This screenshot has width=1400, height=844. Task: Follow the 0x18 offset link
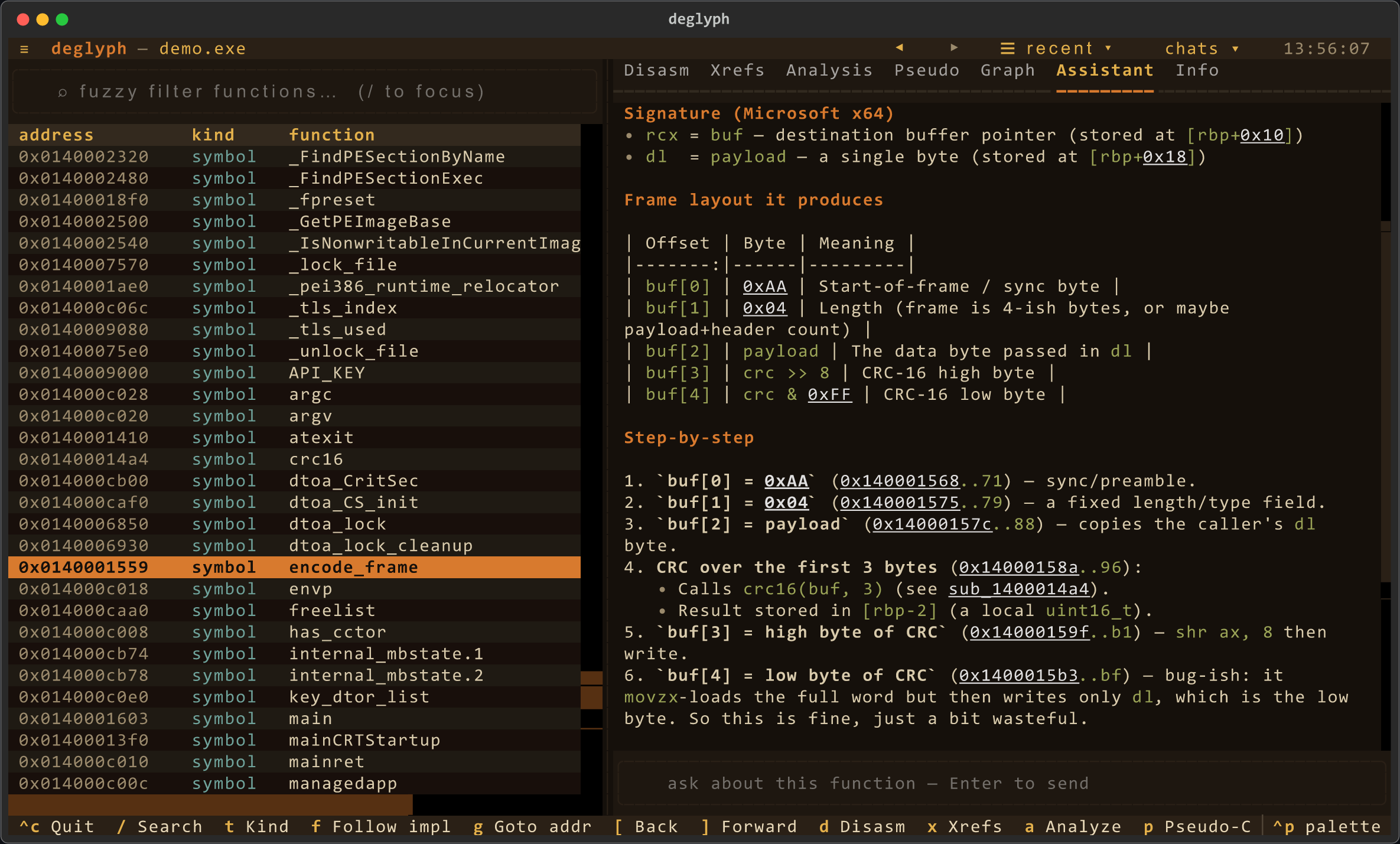[1164, 157]
